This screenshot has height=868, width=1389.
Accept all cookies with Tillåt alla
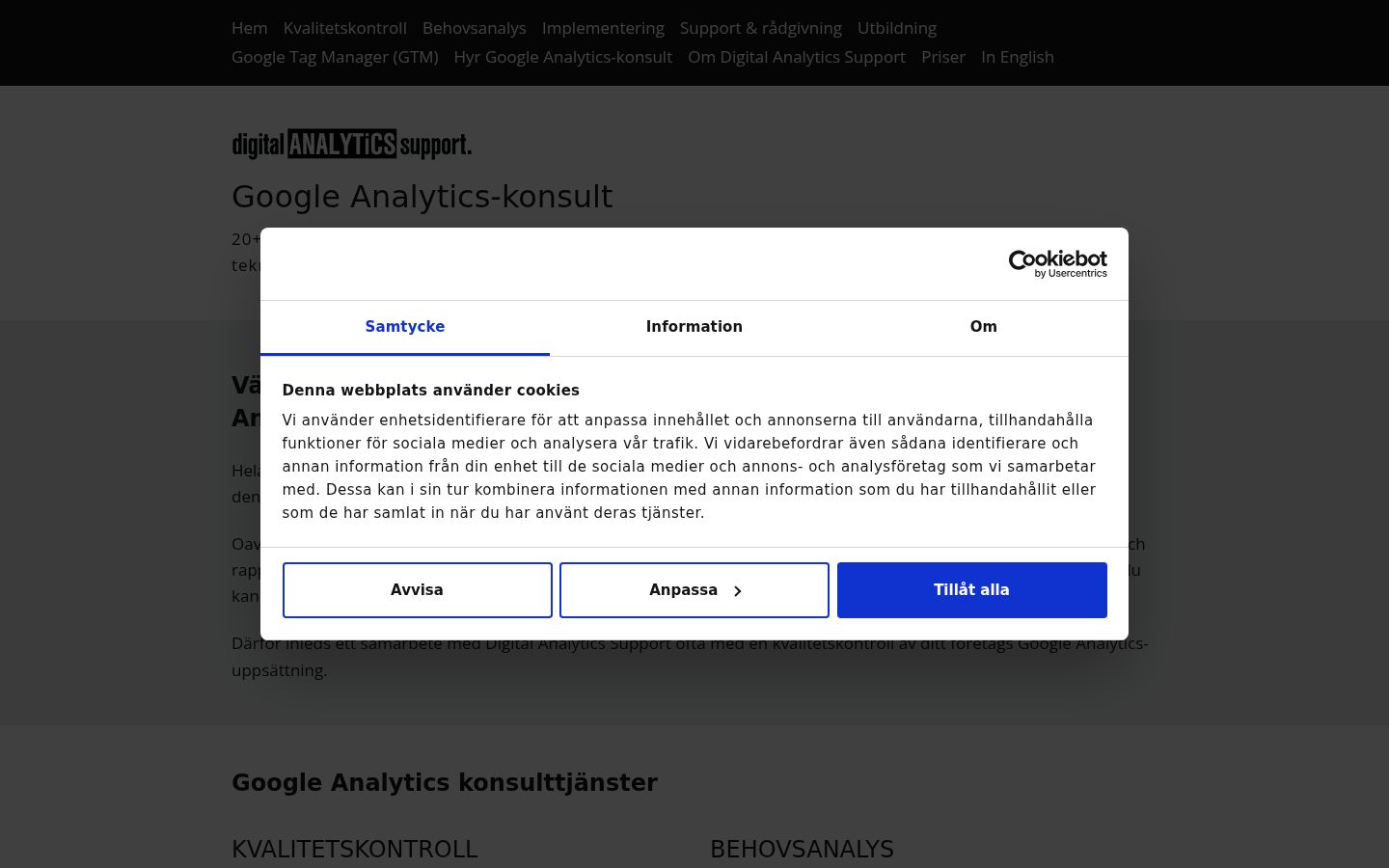[972, 590]
